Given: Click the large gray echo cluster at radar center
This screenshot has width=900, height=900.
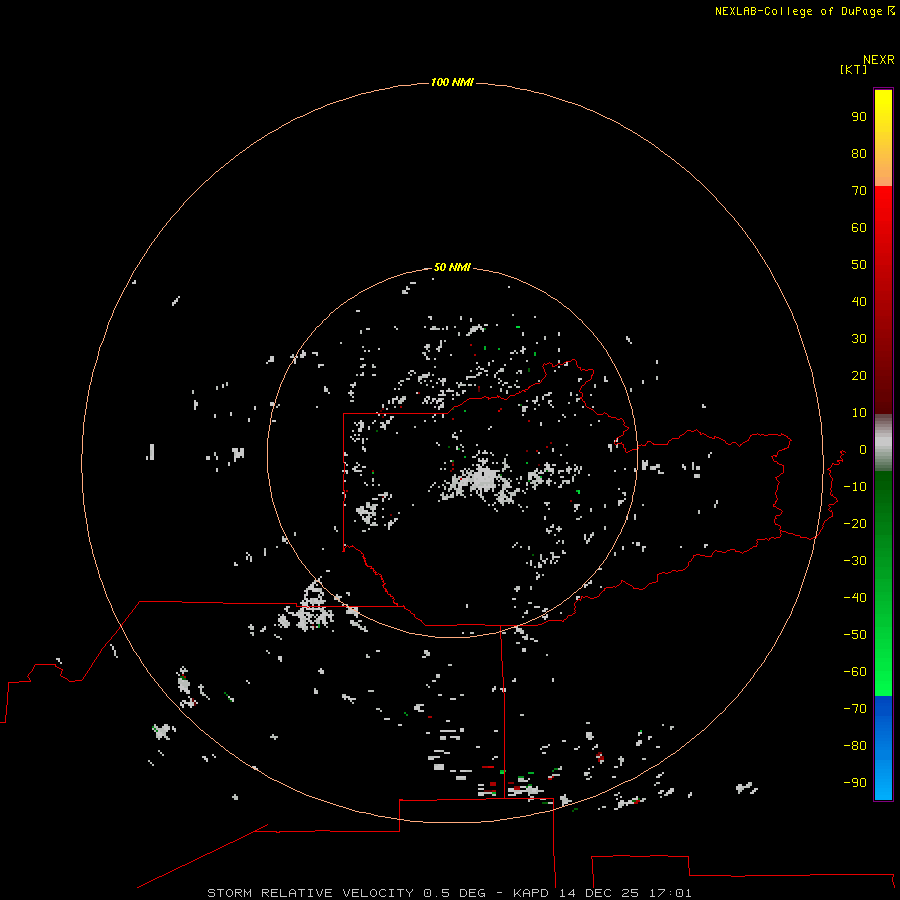Looking at the screenshot, I should coord(482,481).
